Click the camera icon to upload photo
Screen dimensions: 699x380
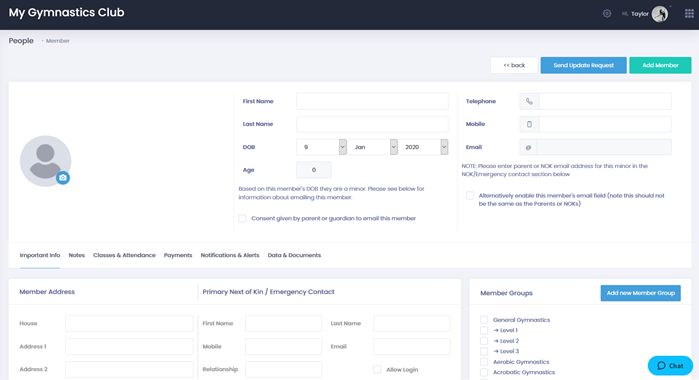[x=63, y=178]
